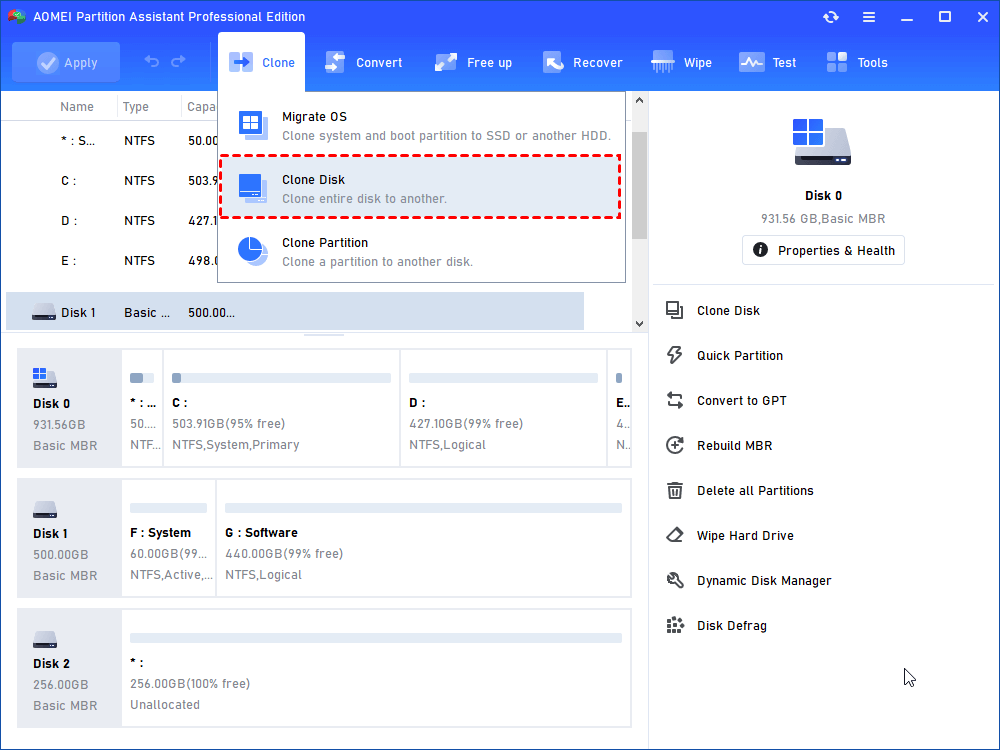The width and height of the screenshot is (1000, 750).
Task: Open Dynamic Disk Manager
Action: 764,581
